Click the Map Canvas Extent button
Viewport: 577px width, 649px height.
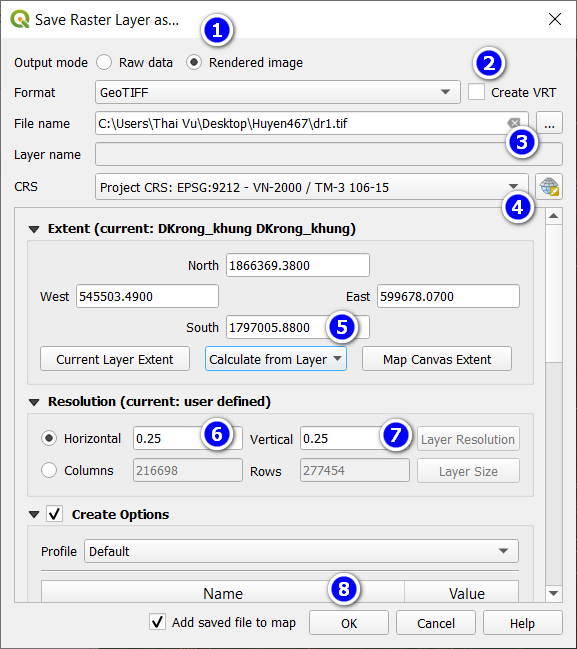point(437,359)
